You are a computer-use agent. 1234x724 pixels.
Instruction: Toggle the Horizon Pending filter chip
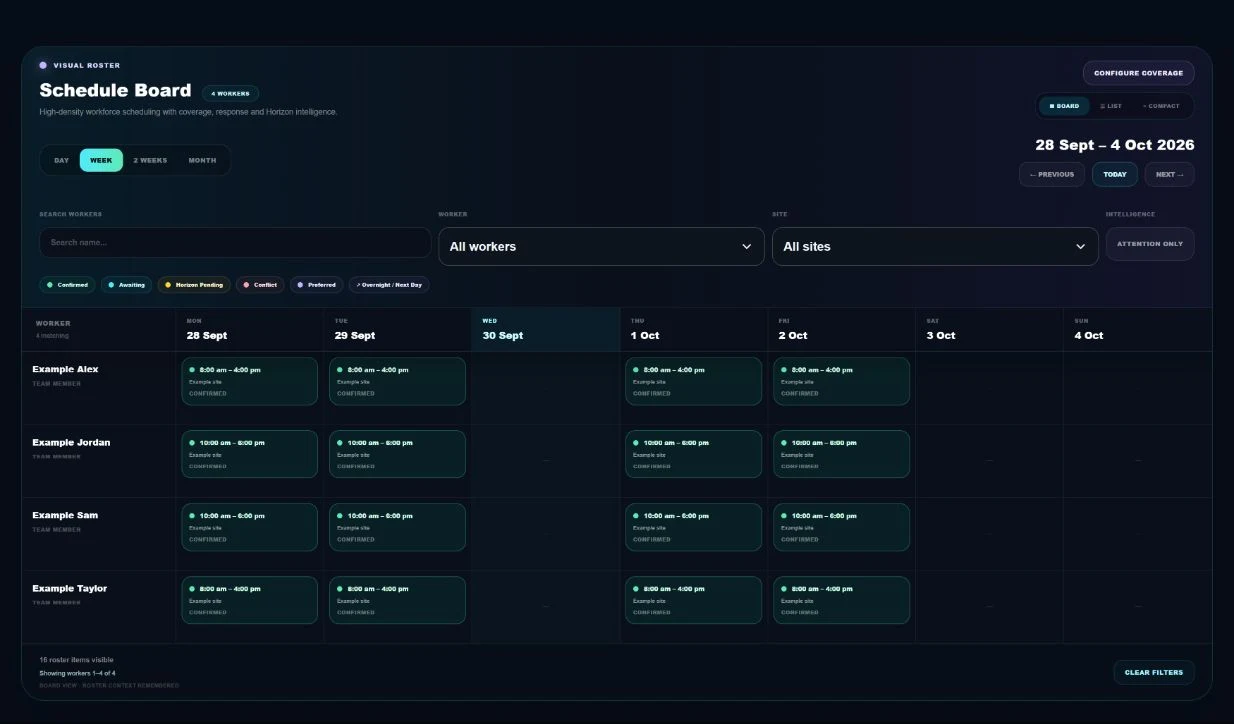(x=194, y=285)
